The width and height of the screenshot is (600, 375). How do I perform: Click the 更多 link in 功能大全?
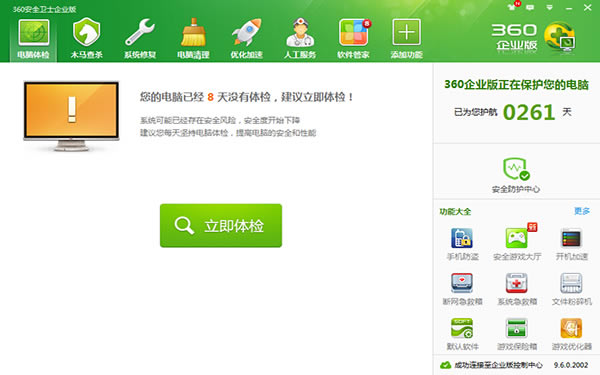pyautogui.click(x=582, y=211)
